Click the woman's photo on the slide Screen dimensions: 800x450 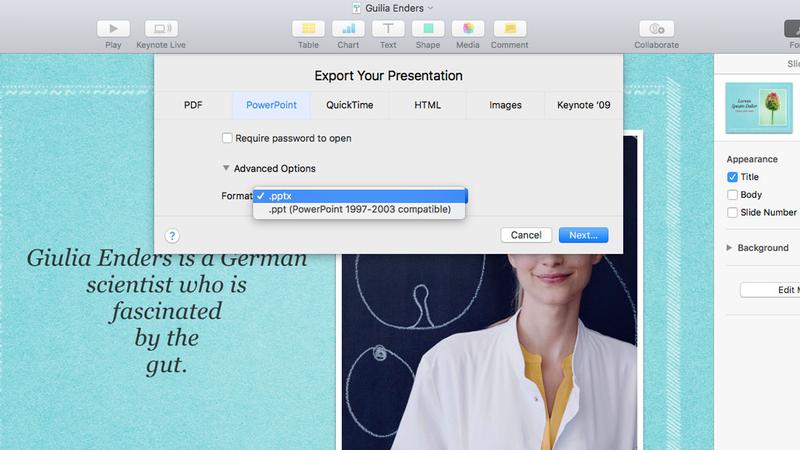489,352
